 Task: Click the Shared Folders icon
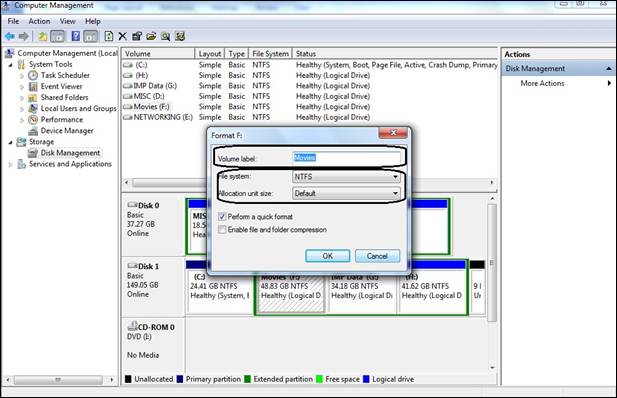click(33, 97)
